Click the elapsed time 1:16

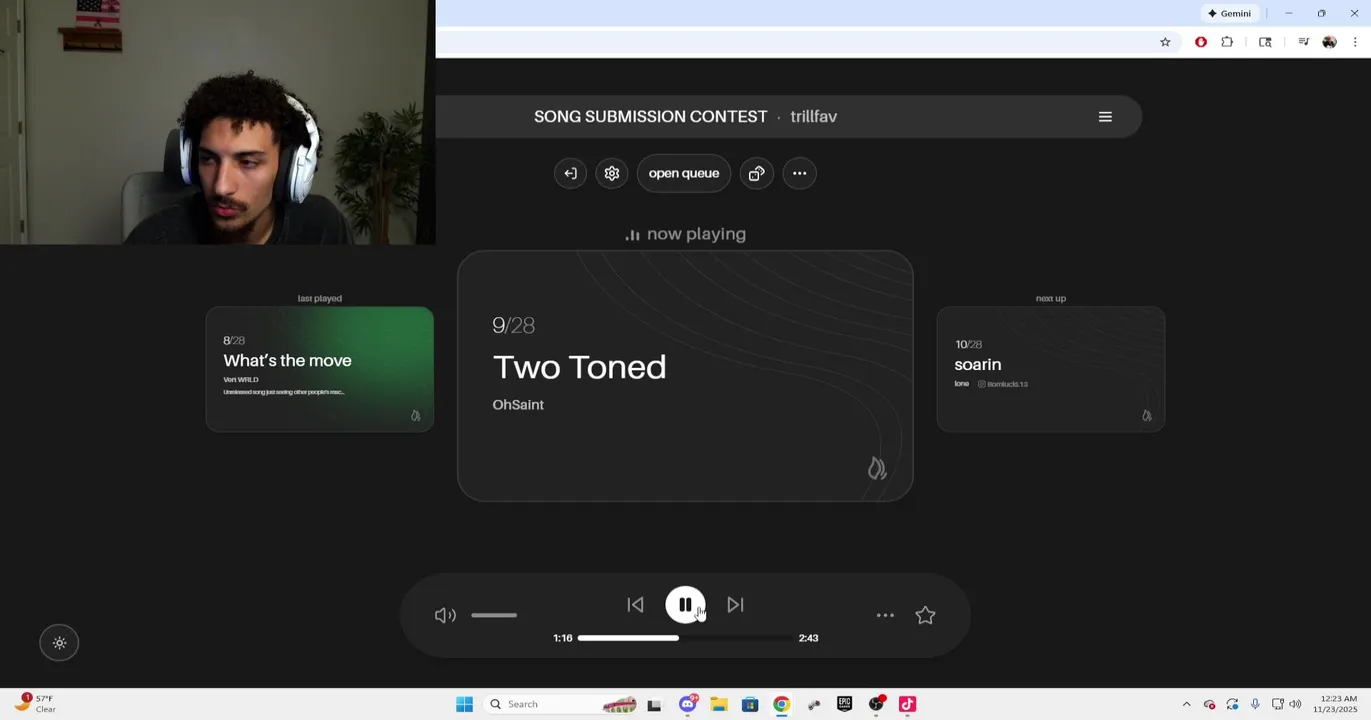563,638
